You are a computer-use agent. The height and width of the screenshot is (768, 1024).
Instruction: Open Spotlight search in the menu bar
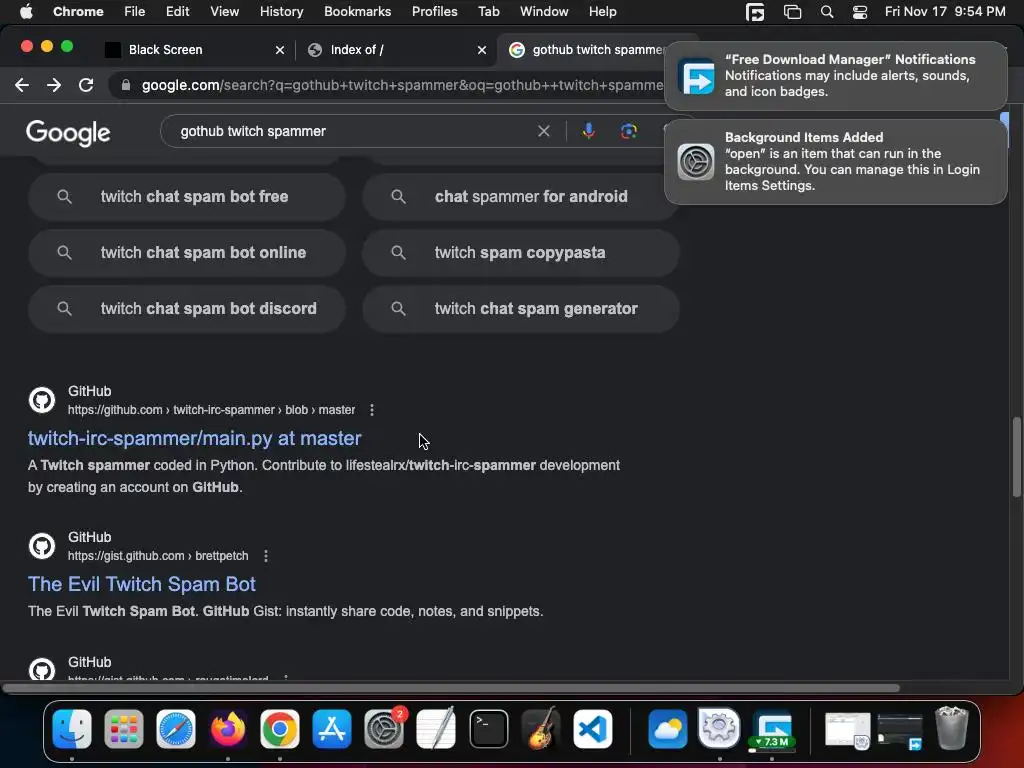827,12
